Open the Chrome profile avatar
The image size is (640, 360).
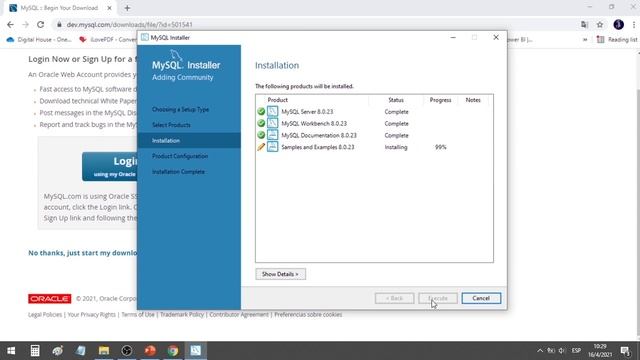tap(618, 24)
